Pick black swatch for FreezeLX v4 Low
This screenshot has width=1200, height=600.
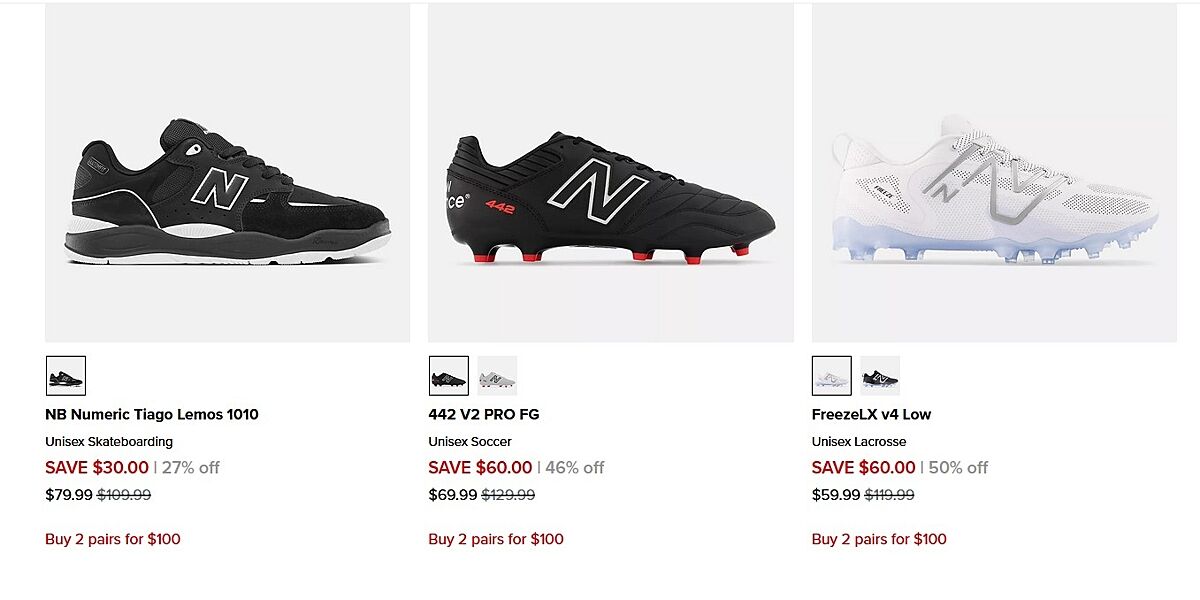[880, 376]
